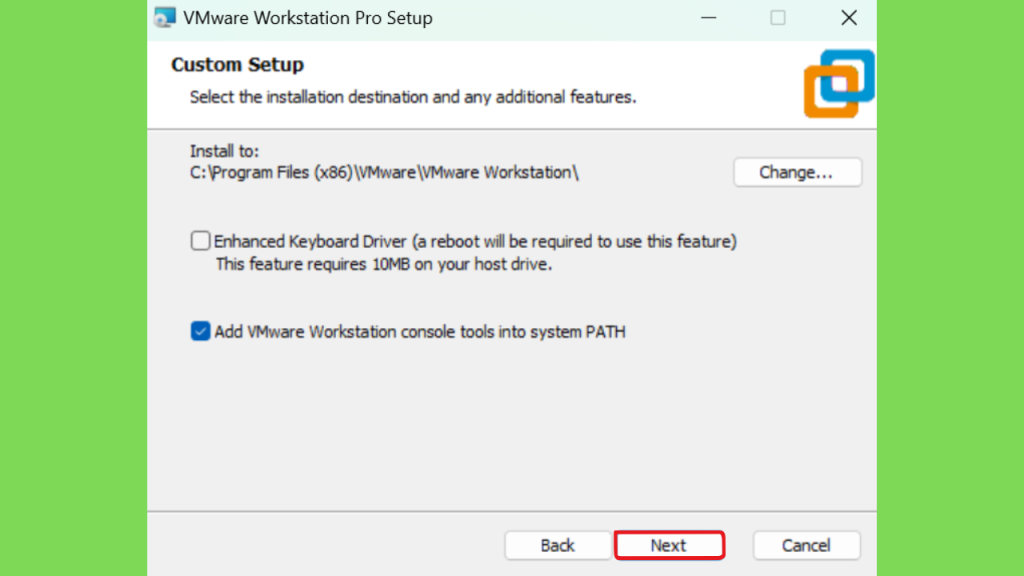Image resolution: width=1024 pixels, height=576 pixels.
Task: Click the Program Files install path text
Action: click(384, 172)
